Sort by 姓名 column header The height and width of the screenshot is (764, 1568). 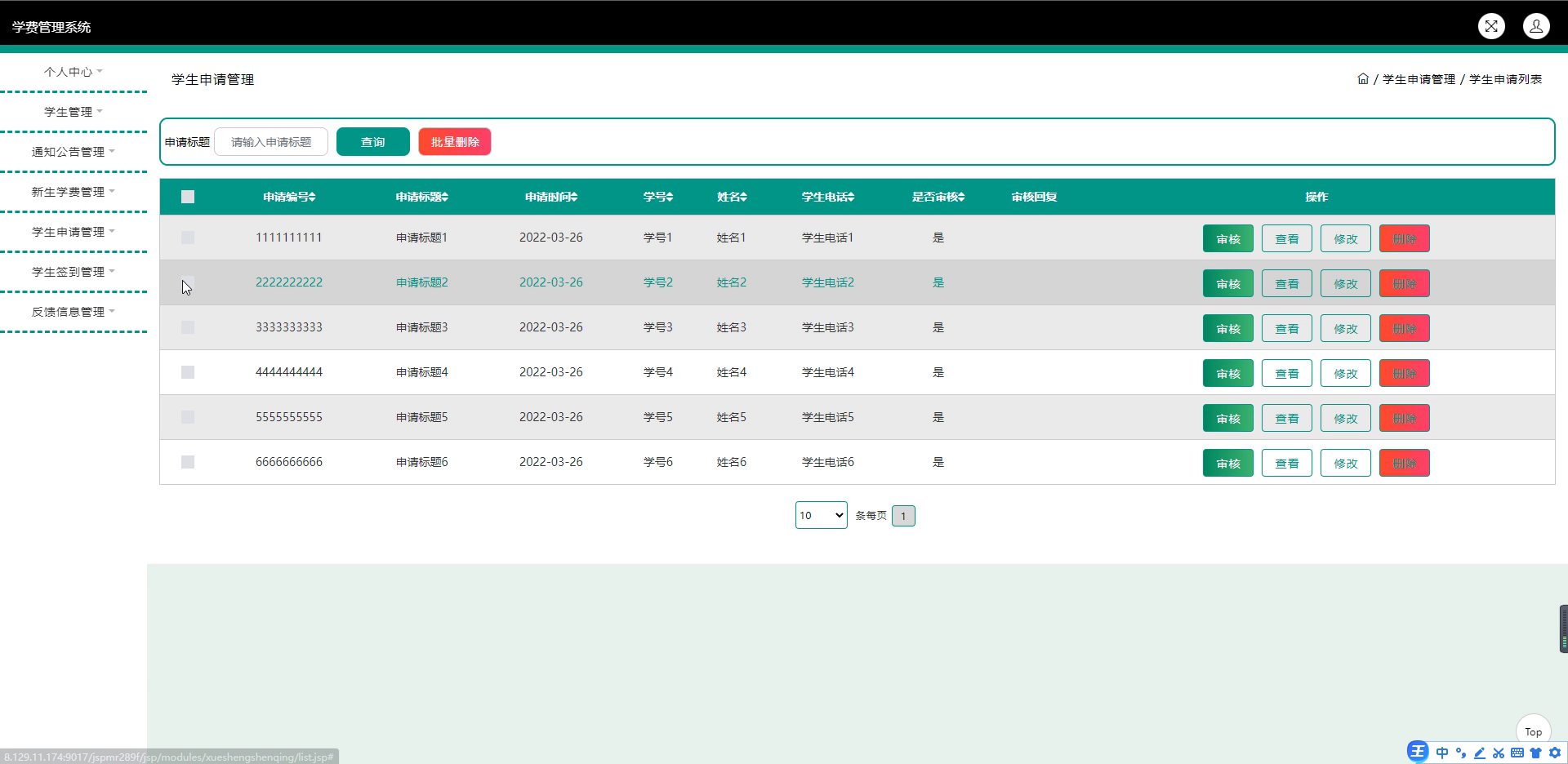[732, 197]
